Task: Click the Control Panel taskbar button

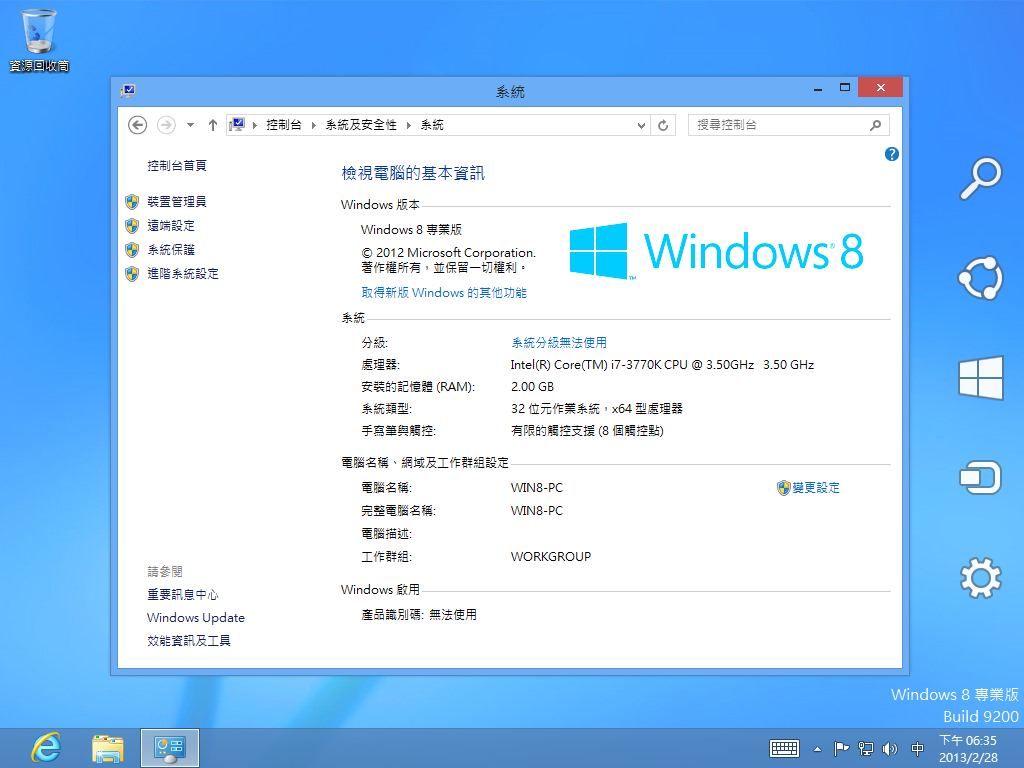Action: coord(170,748)
